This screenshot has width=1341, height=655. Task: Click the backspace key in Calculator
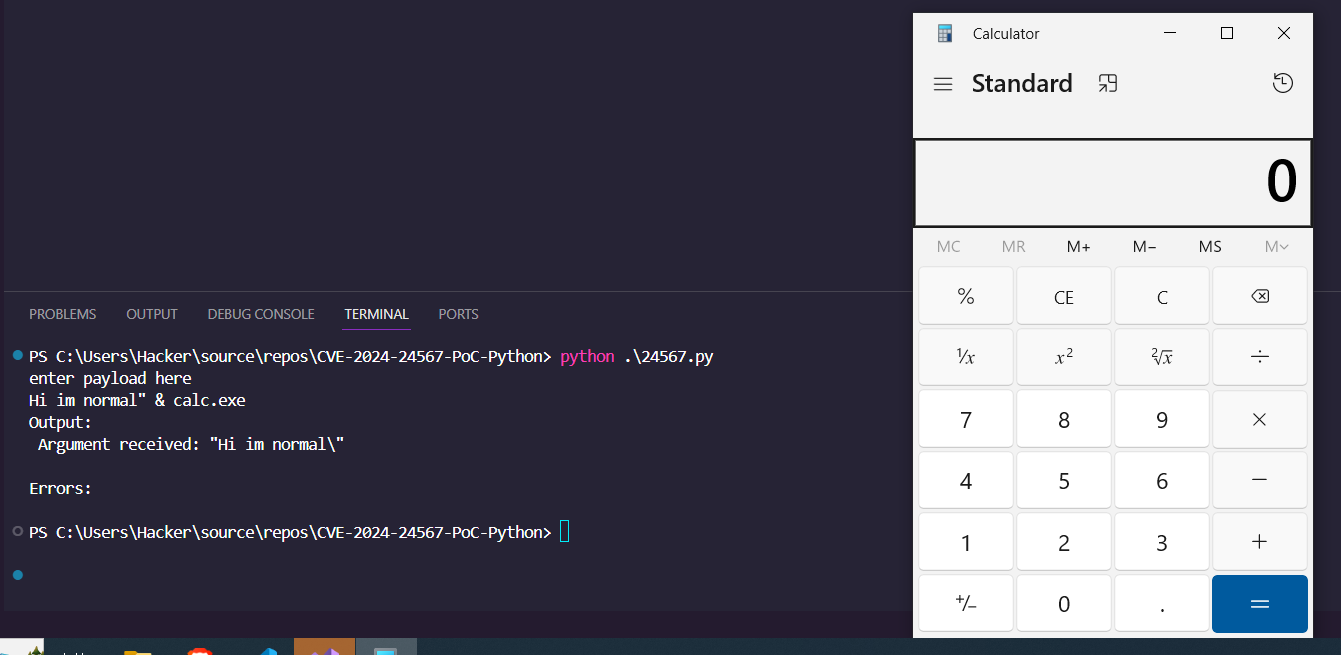pyautogui.click(x=1260, y=296)
